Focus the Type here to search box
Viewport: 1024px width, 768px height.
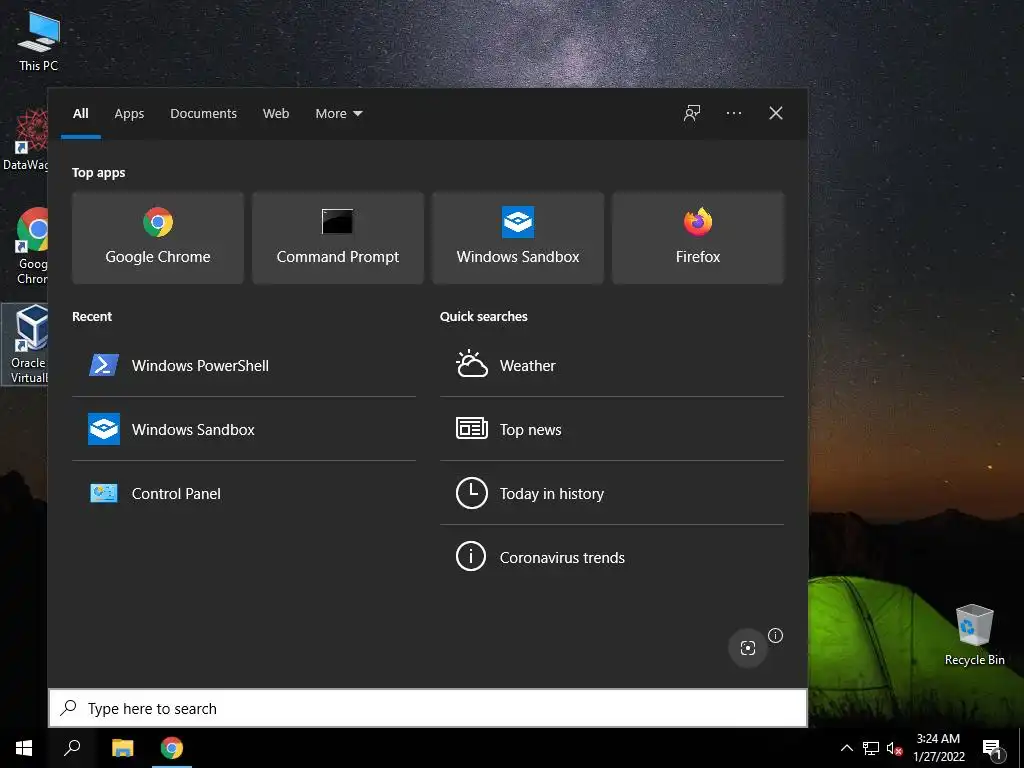pos(428,708)
